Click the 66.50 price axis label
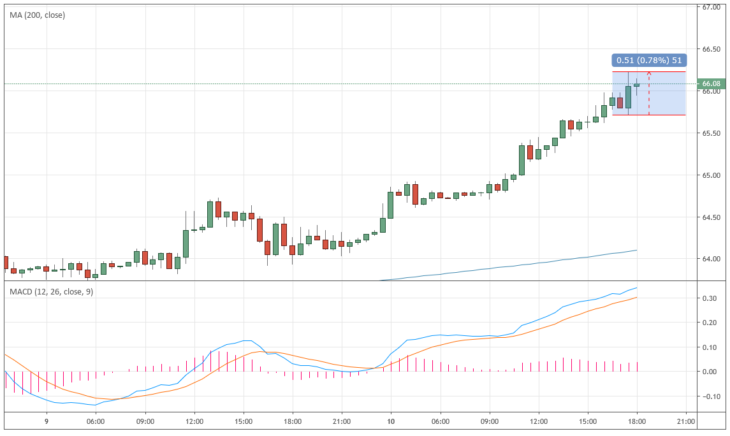Image resolution: width=730 pixels, height=436 pixels. pyautogui.click(x=711, y=49)
